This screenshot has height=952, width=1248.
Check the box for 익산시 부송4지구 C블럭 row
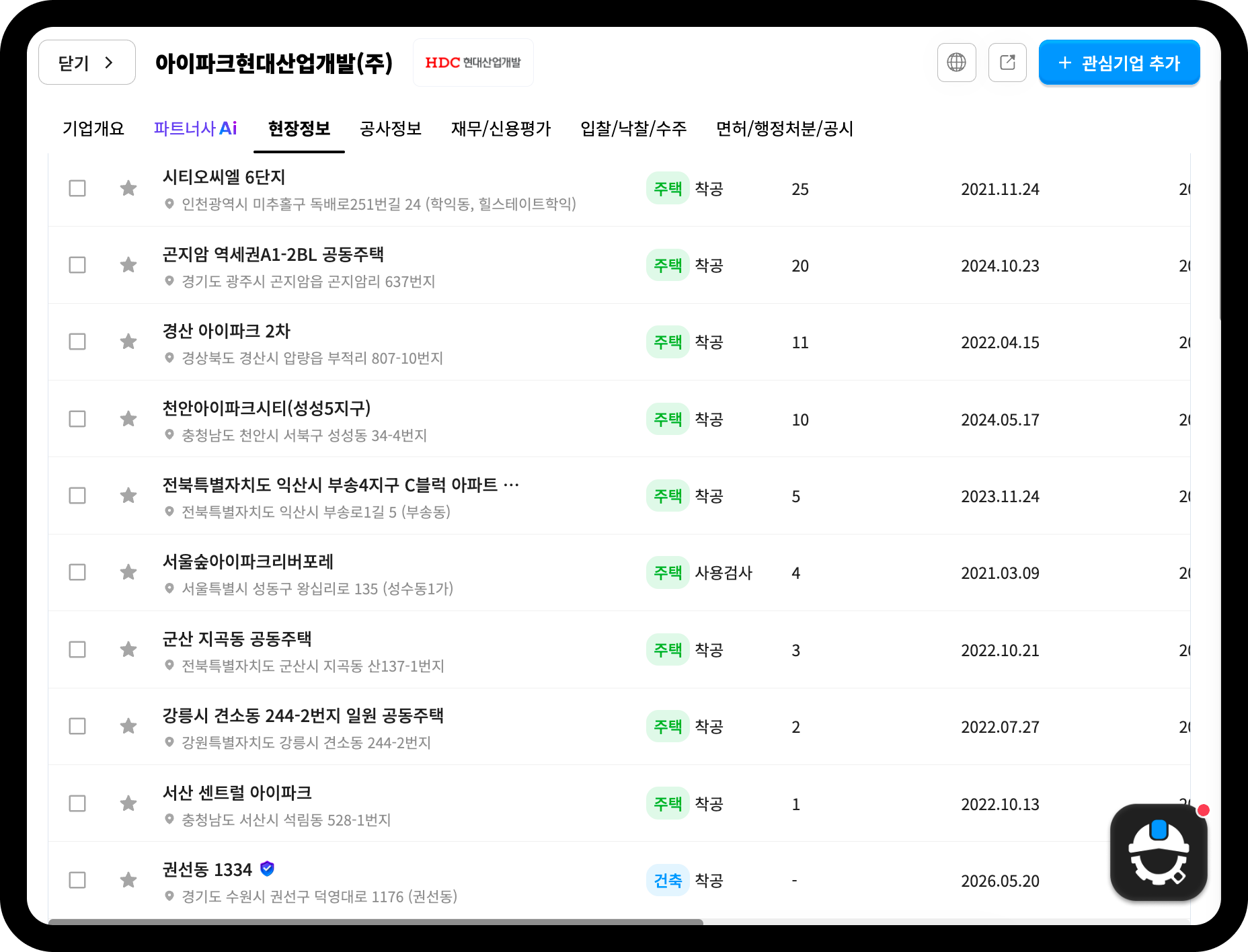tap(77, 495)
